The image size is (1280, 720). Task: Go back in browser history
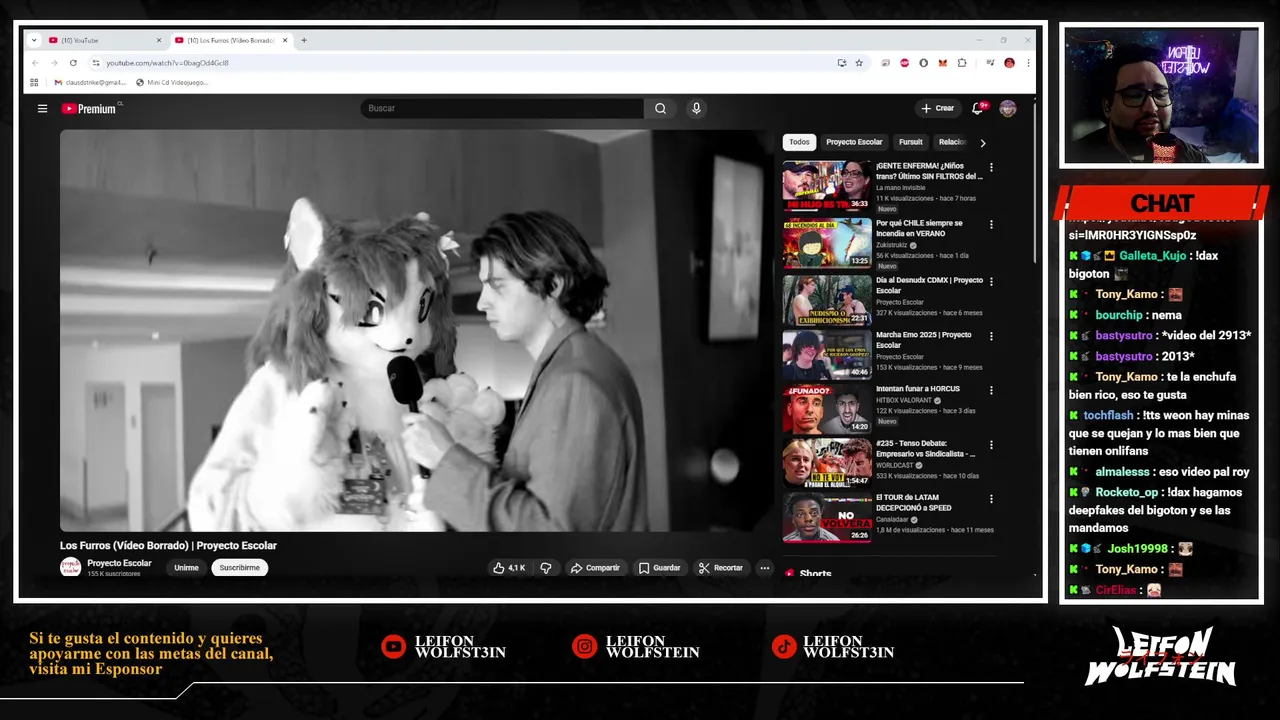35,63
